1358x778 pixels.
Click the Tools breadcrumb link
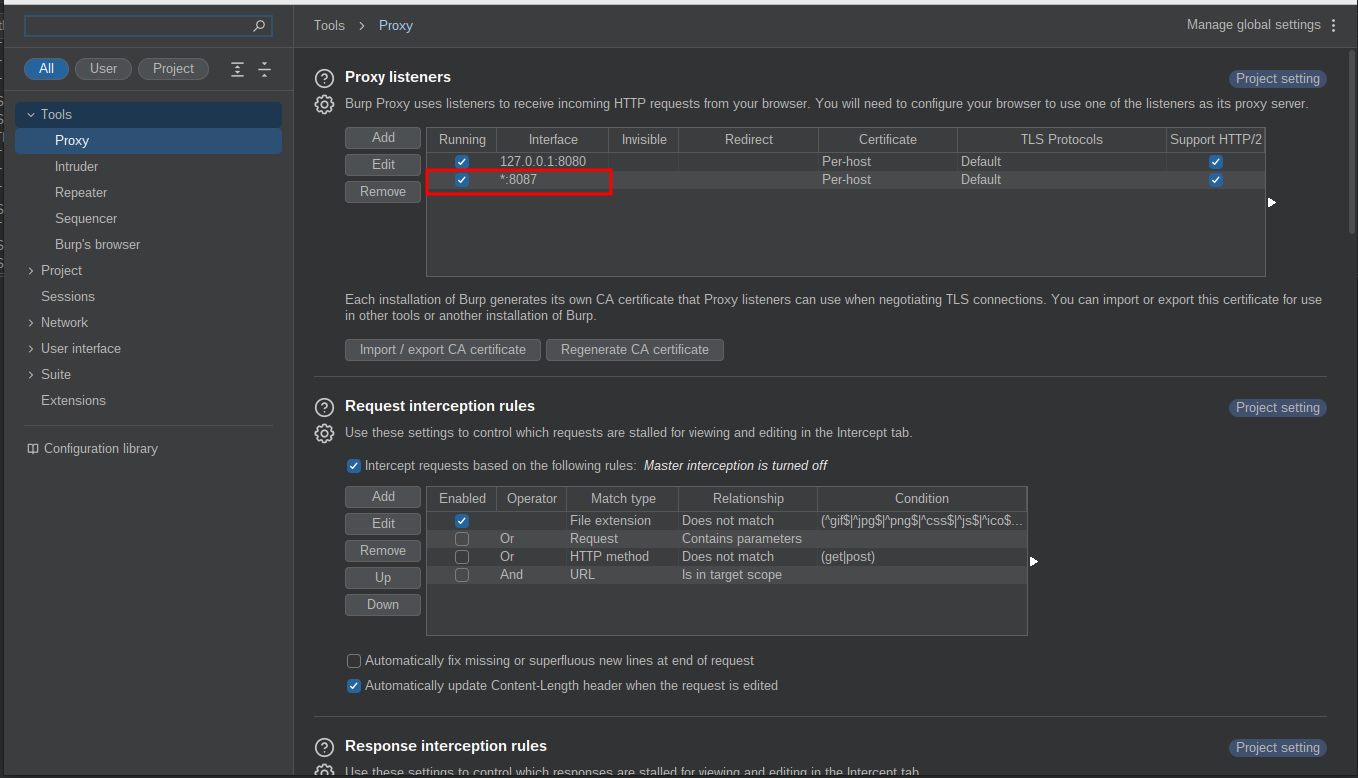click(329, 26)
